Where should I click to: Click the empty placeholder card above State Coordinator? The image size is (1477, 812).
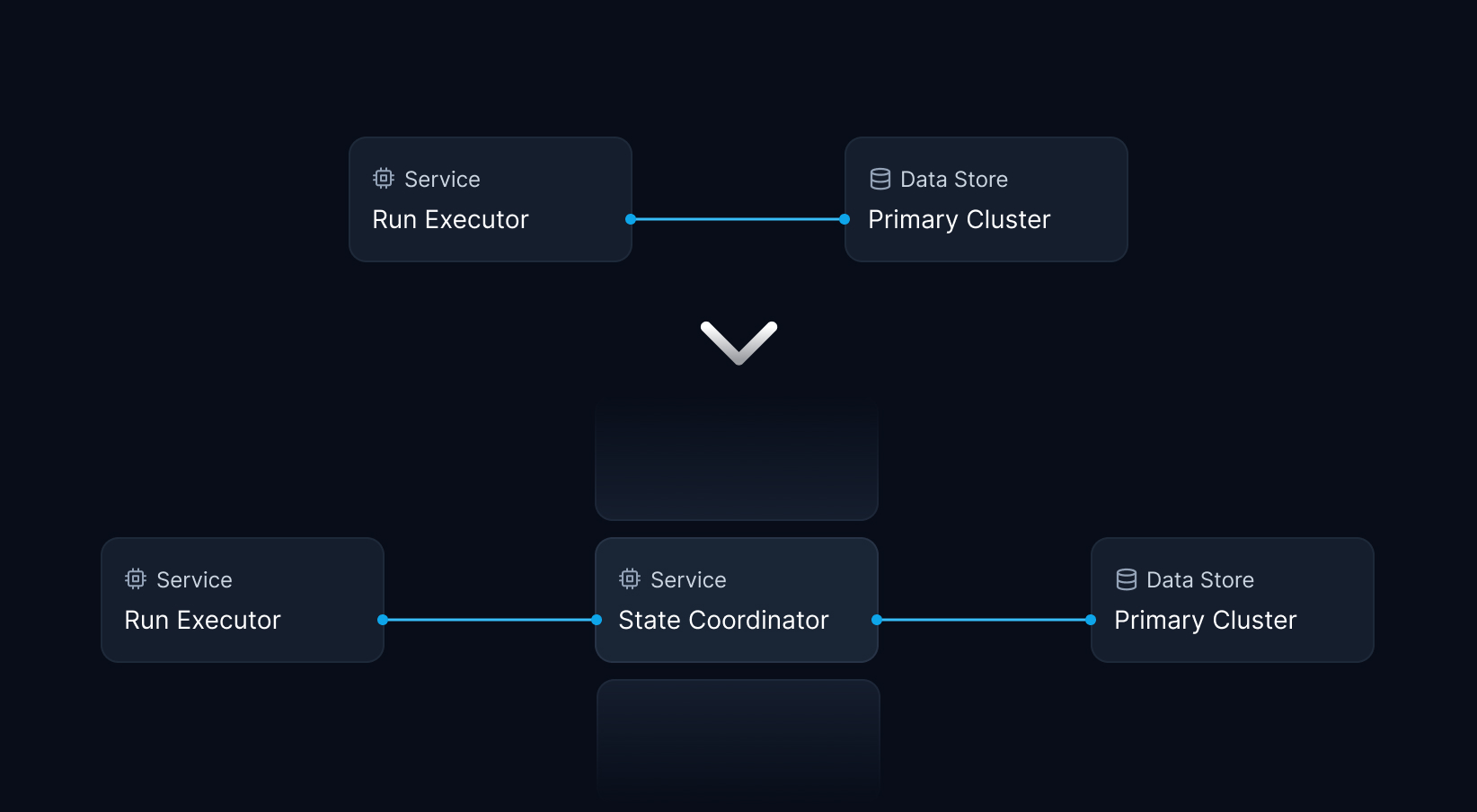coord(737,462)
